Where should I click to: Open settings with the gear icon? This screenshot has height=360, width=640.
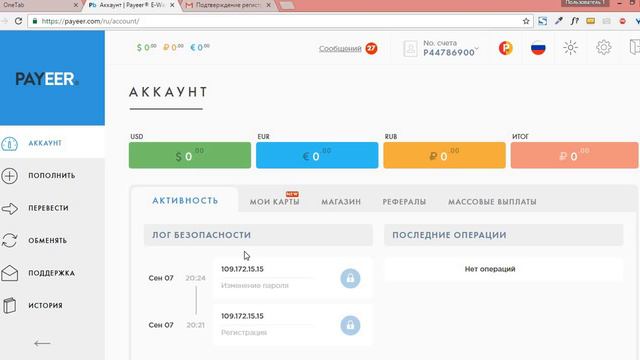604,48
